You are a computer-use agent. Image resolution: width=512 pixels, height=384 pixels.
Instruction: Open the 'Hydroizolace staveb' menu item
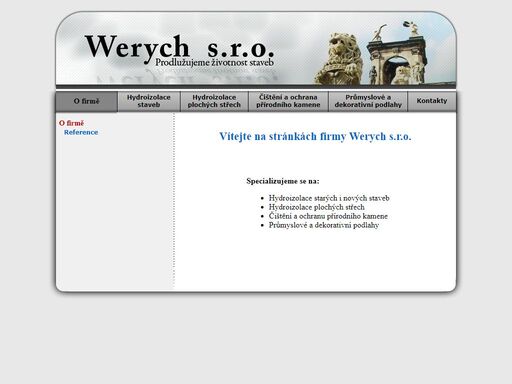pyautogui.click(x=149, y=101)
